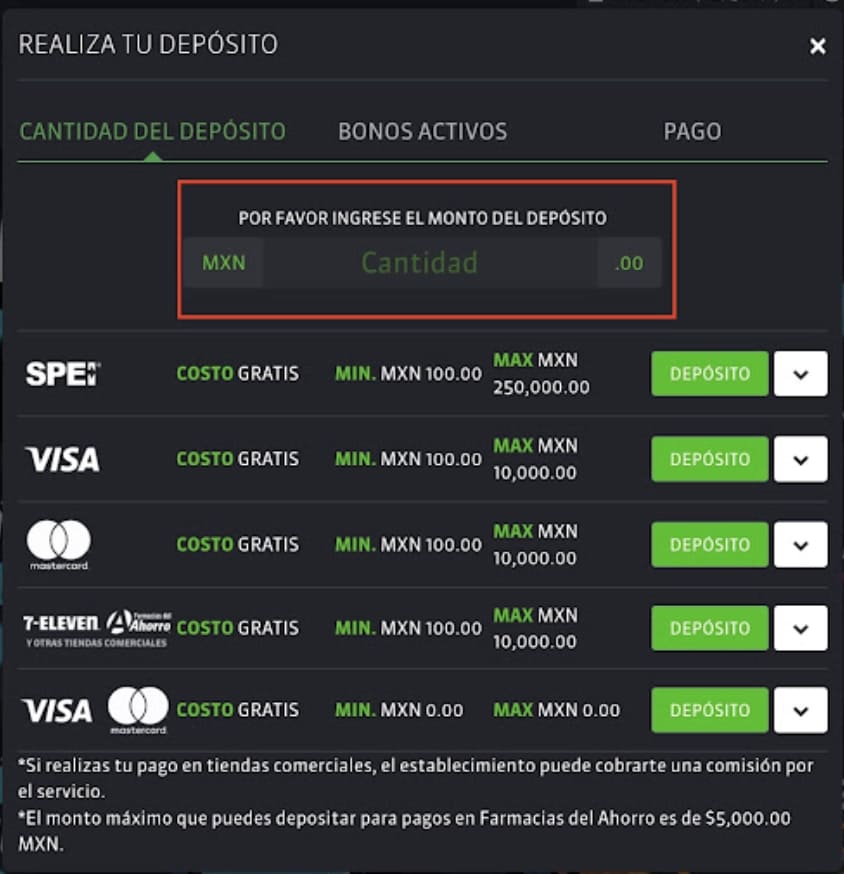Close the deposit dialog

point(817,45)
